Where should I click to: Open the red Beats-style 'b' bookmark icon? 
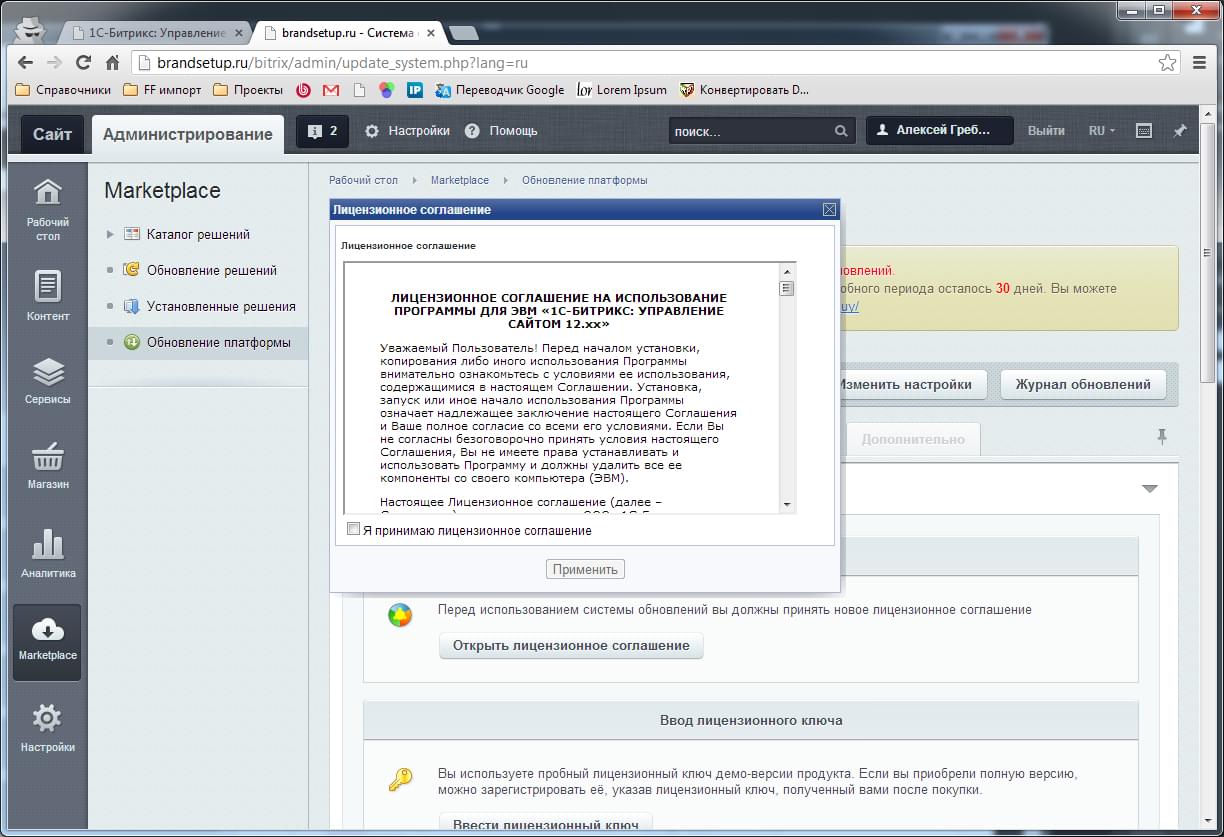[x=303, y=90]
